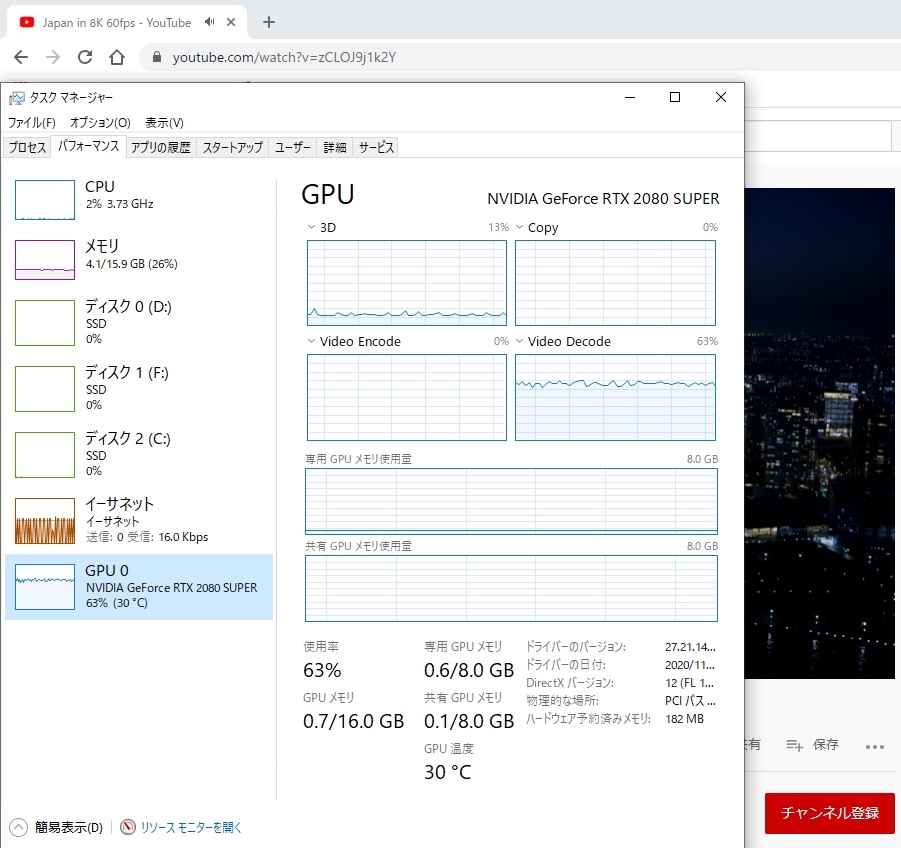Image resolution: width=901 pixels, height=848 pixels.
Task: Click the browser back arrow
Action: [21, 57]
